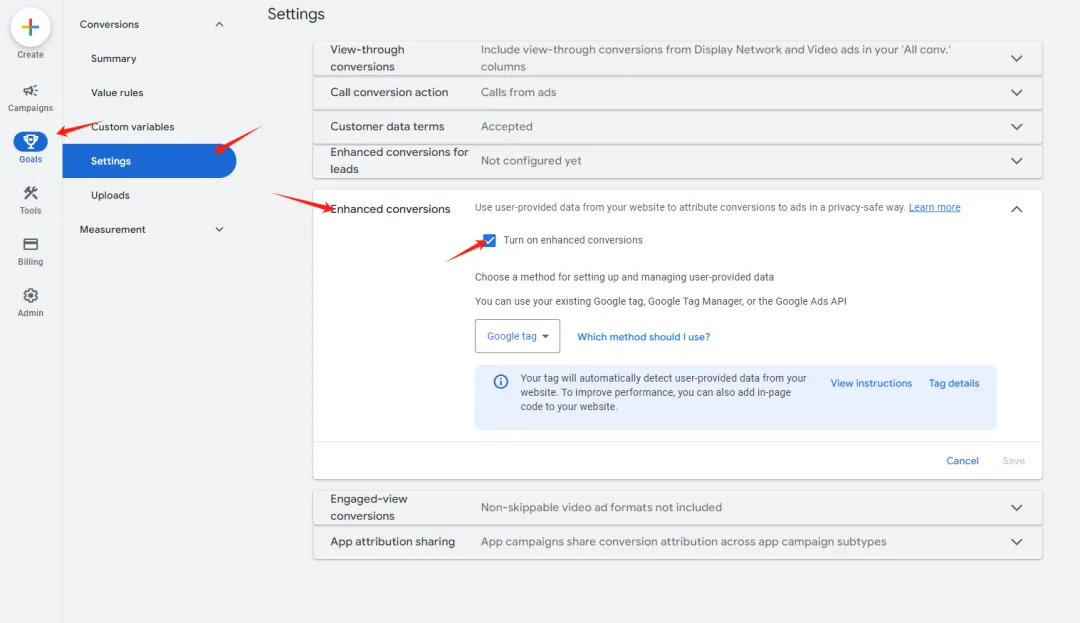Click the info icon in tag notice

tap(501, 381)
